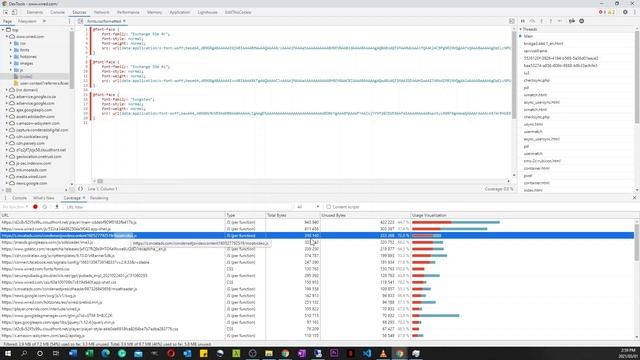Select the (index) file in the tree
The width and height of the screenshot is (640, 360).
[26, 76]
